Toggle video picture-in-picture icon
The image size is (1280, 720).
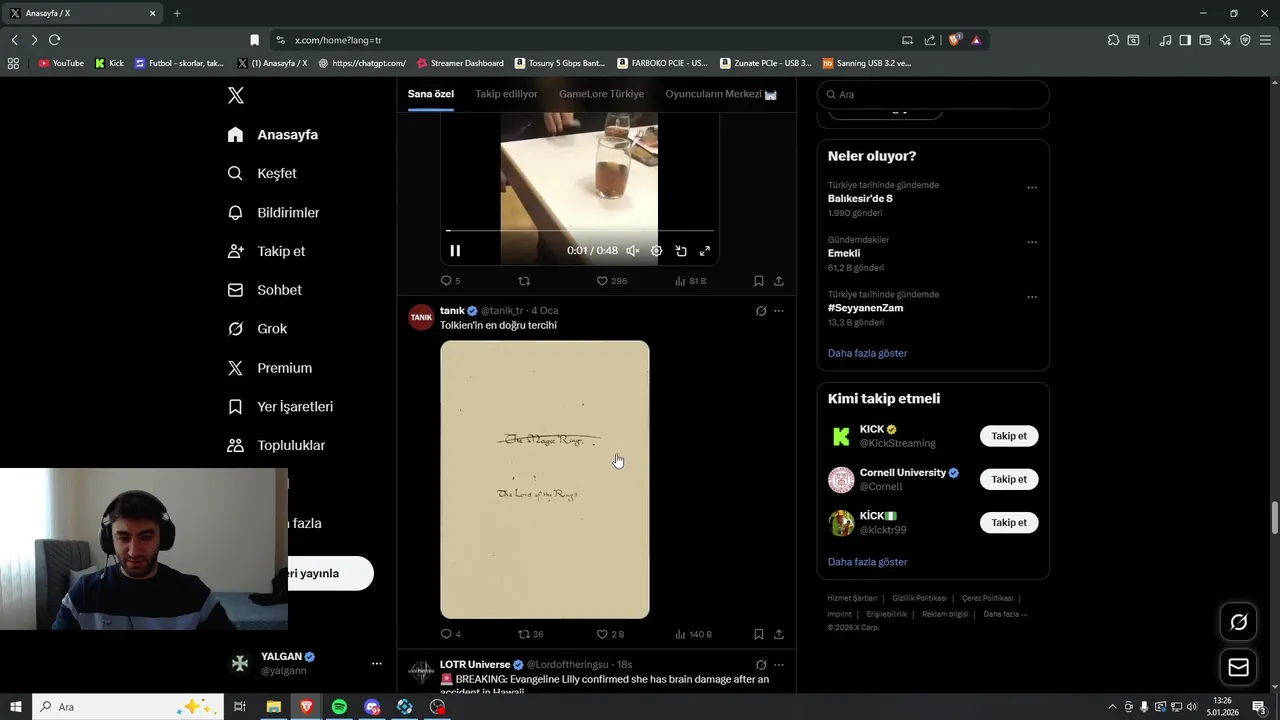point(681,251)
